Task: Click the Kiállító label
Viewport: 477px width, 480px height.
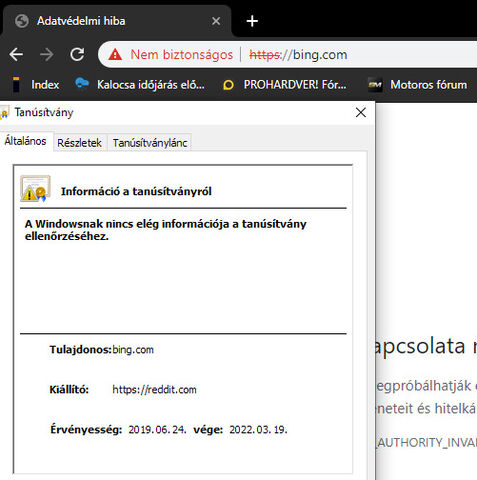Action: (69, 389)
